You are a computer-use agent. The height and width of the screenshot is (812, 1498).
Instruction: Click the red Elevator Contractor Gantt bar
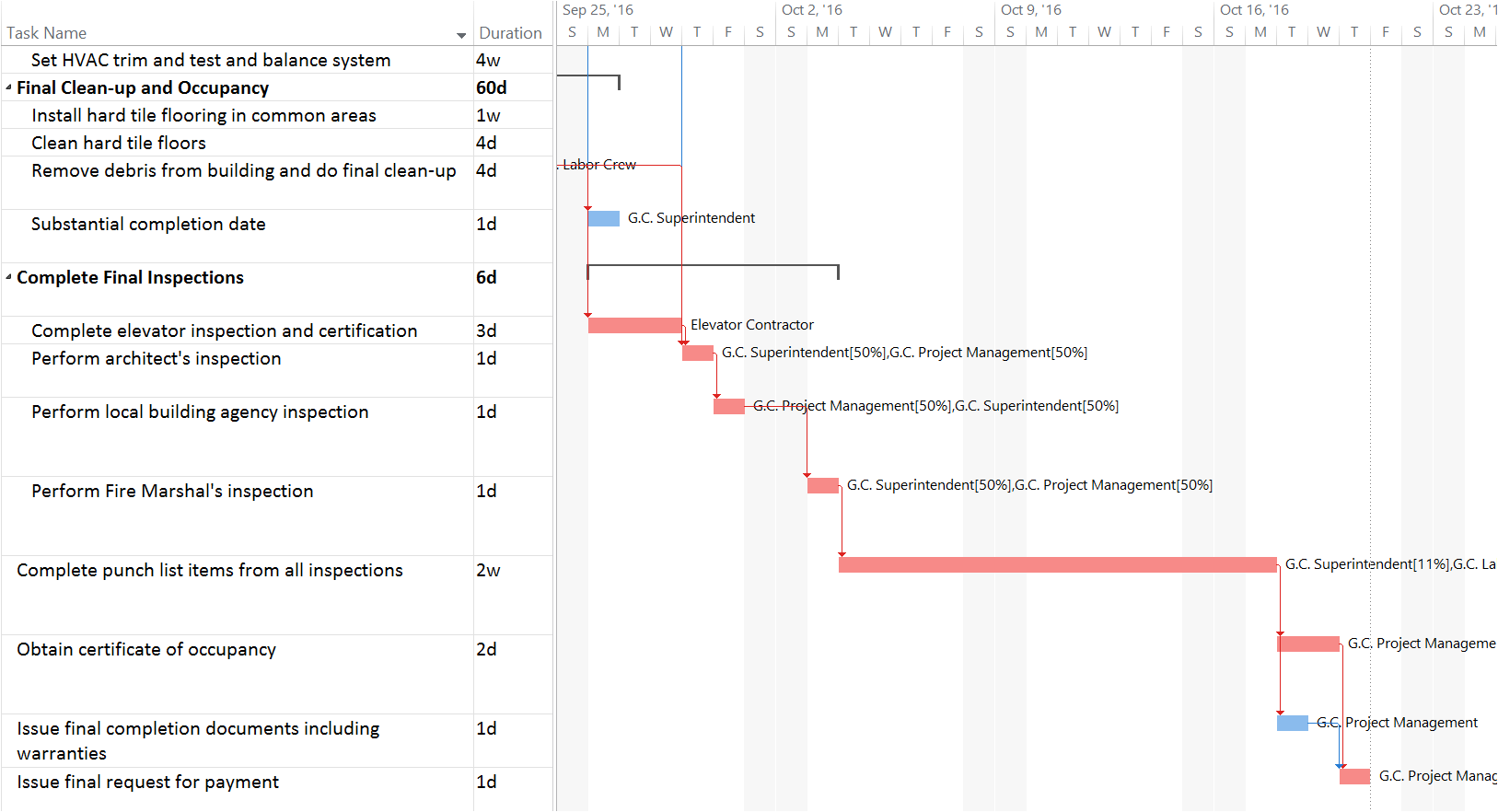click(x=634, y=325)
